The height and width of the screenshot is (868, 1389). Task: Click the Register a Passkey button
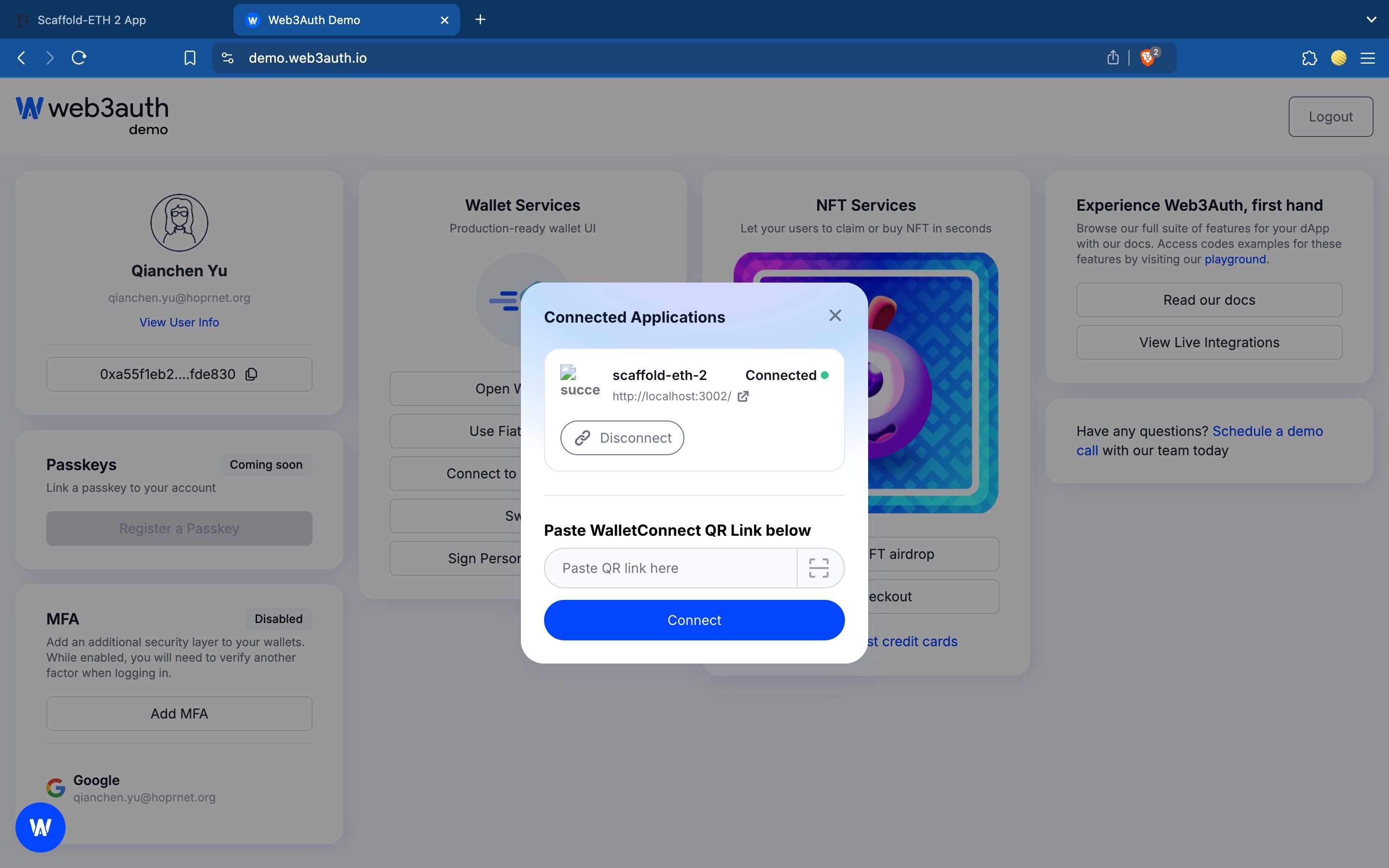coord(179,528)
